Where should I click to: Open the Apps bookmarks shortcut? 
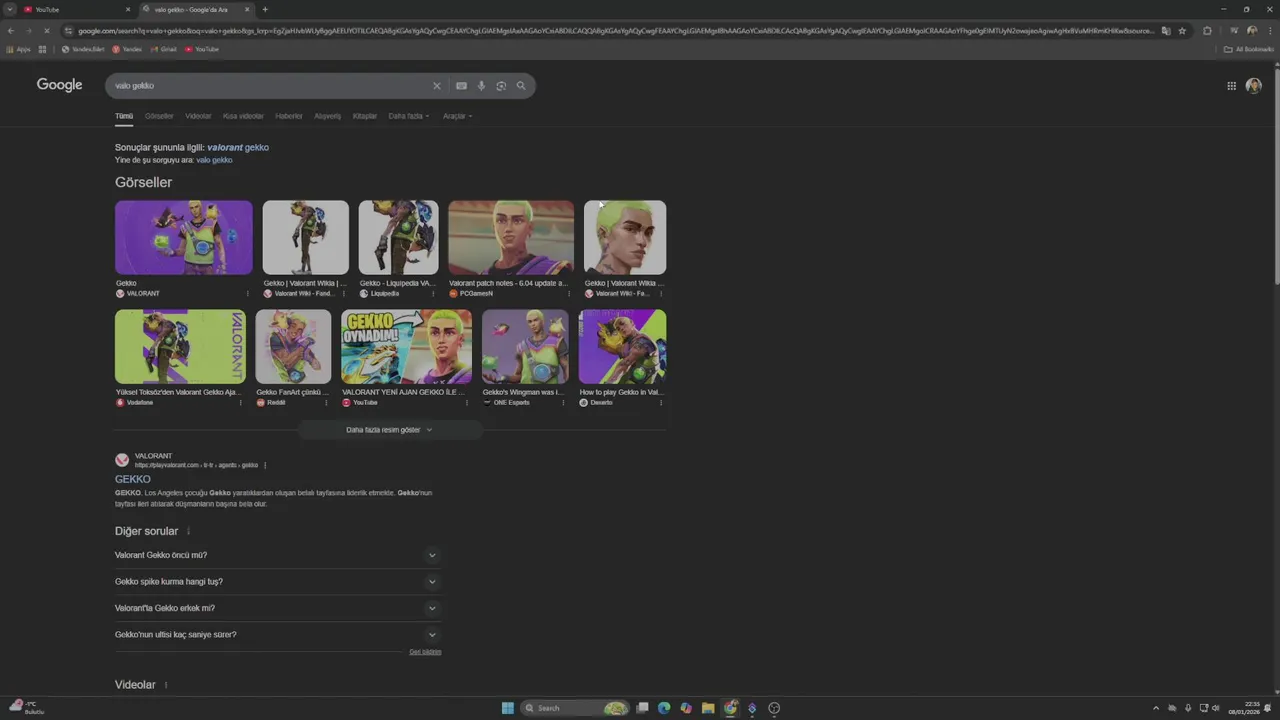pyautogui.click(x=18, y=49)
